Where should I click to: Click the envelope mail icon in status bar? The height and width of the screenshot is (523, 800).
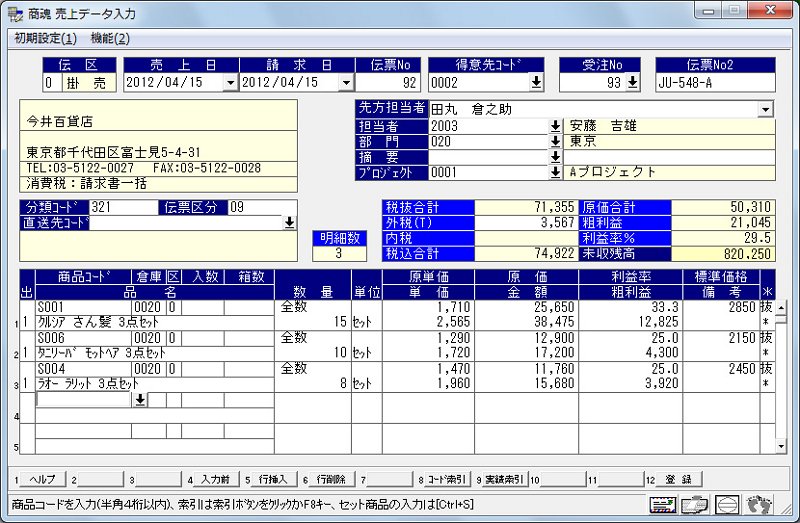click(662, 505)
